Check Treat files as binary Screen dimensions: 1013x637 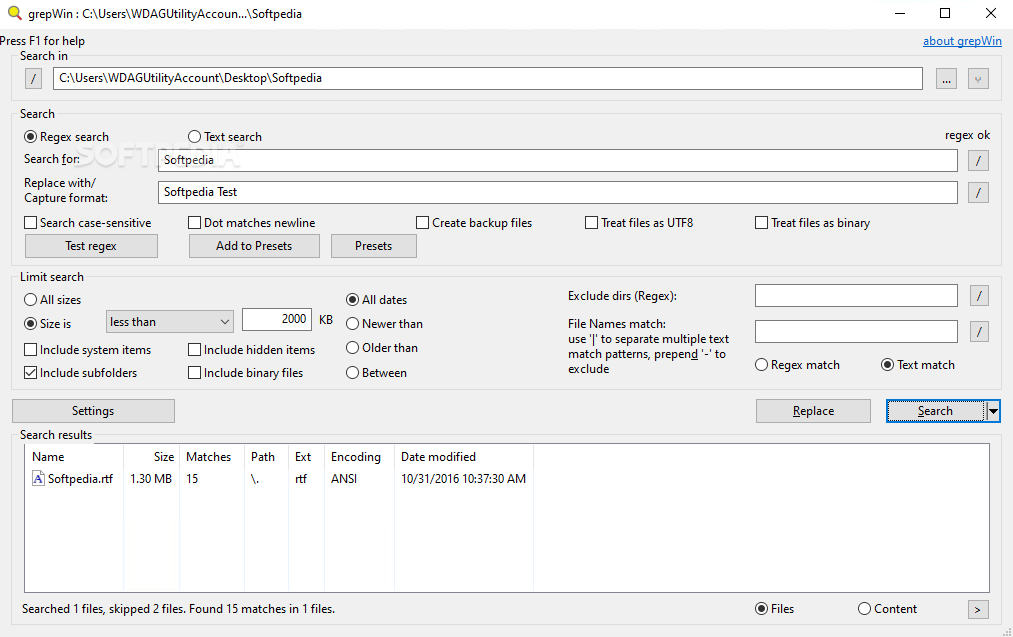point(762,223)
